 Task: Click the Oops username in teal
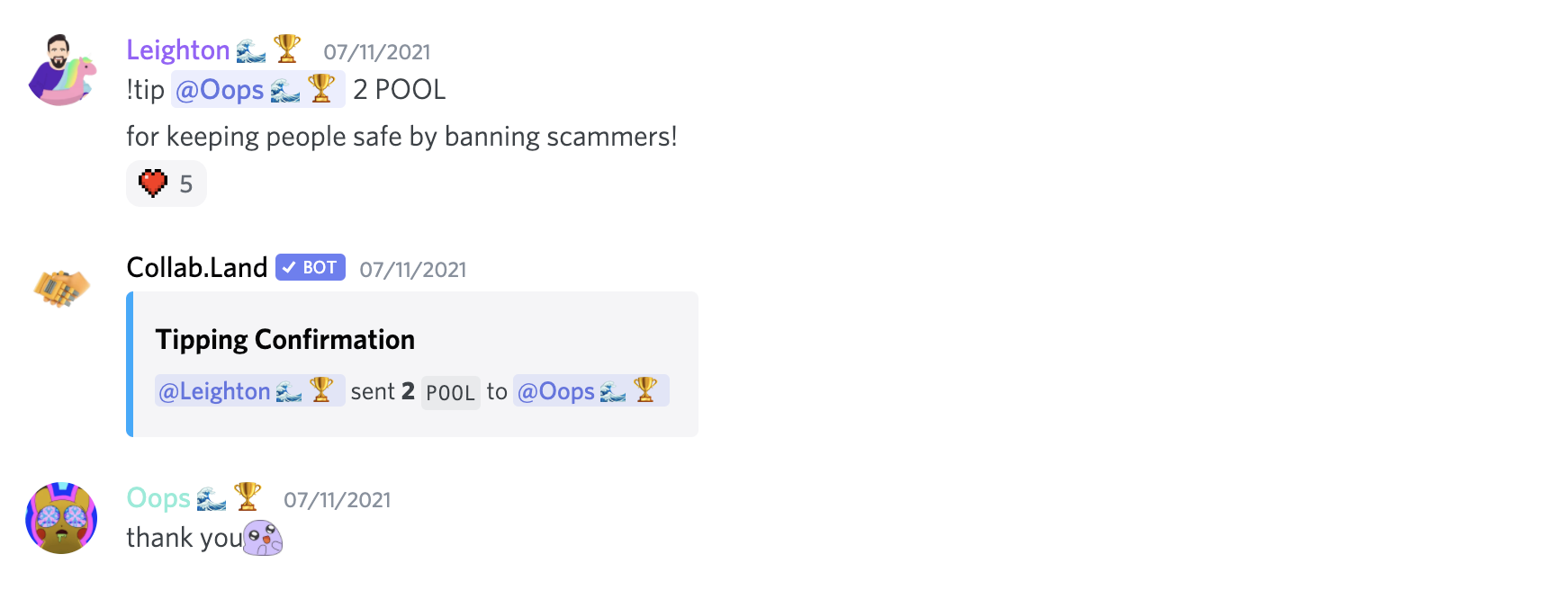tap(158, 498)
